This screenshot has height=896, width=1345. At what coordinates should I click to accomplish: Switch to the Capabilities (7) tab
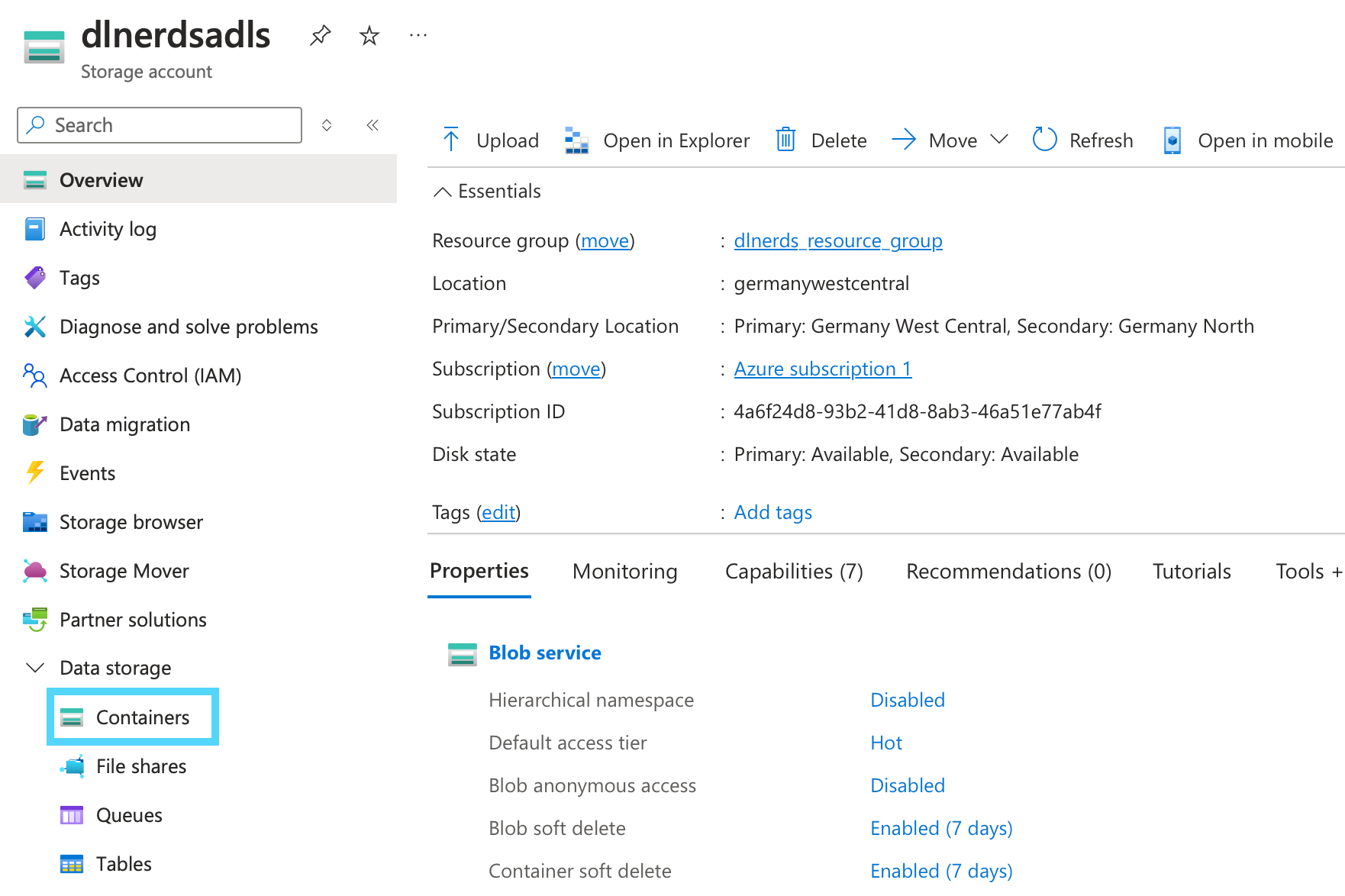coord(794,571)
